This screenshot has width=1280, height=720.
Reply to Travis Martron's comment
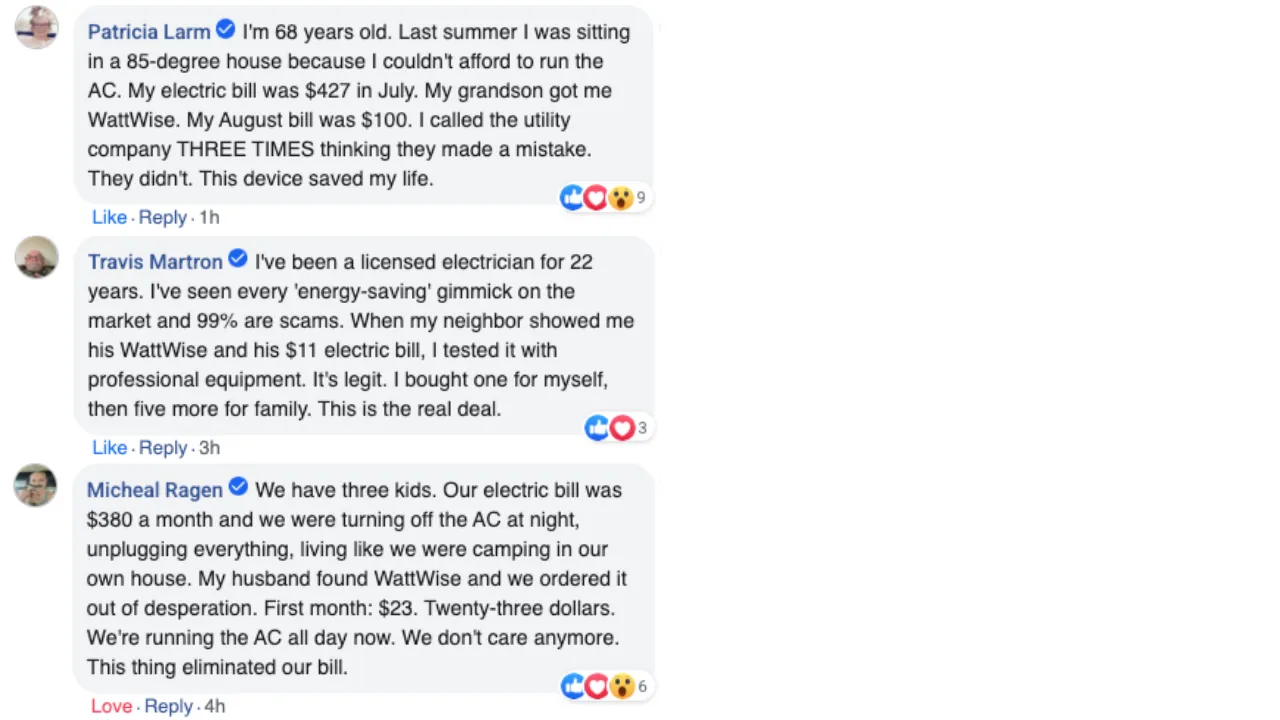click(162, 447)
